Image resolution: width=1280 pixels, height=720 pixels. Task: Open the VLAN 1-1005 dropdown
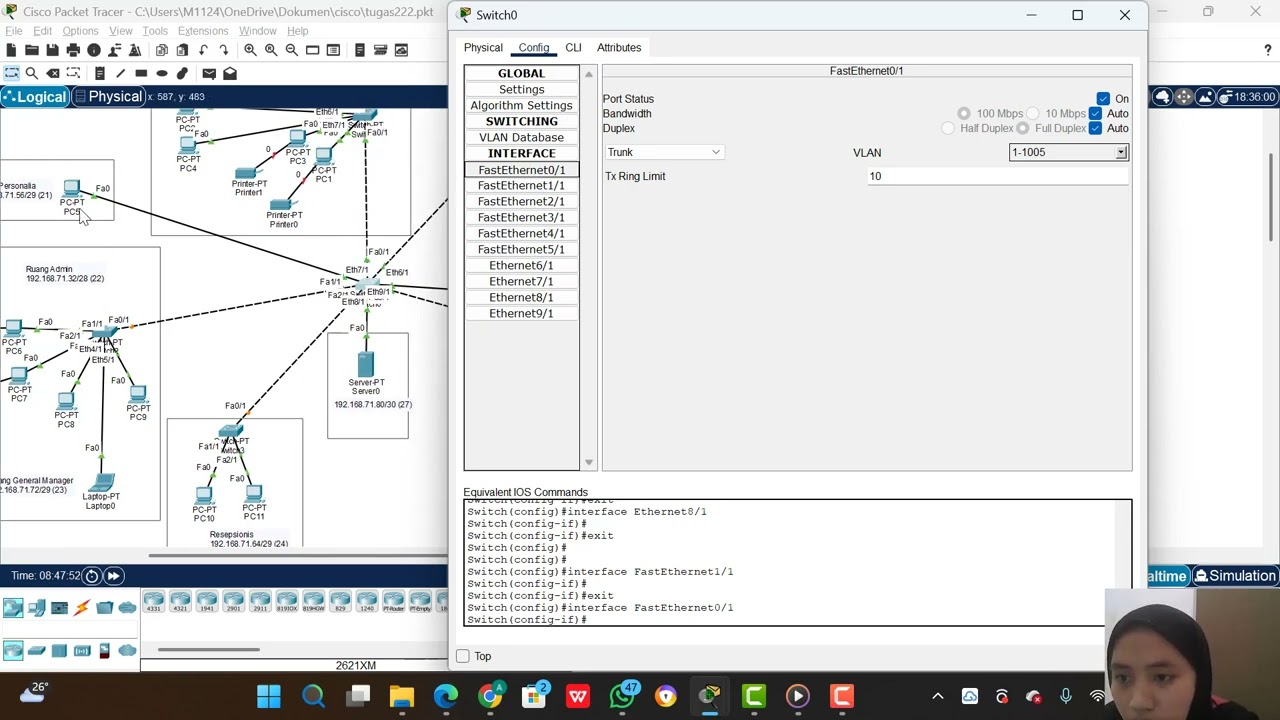(x=1068, y=152)
